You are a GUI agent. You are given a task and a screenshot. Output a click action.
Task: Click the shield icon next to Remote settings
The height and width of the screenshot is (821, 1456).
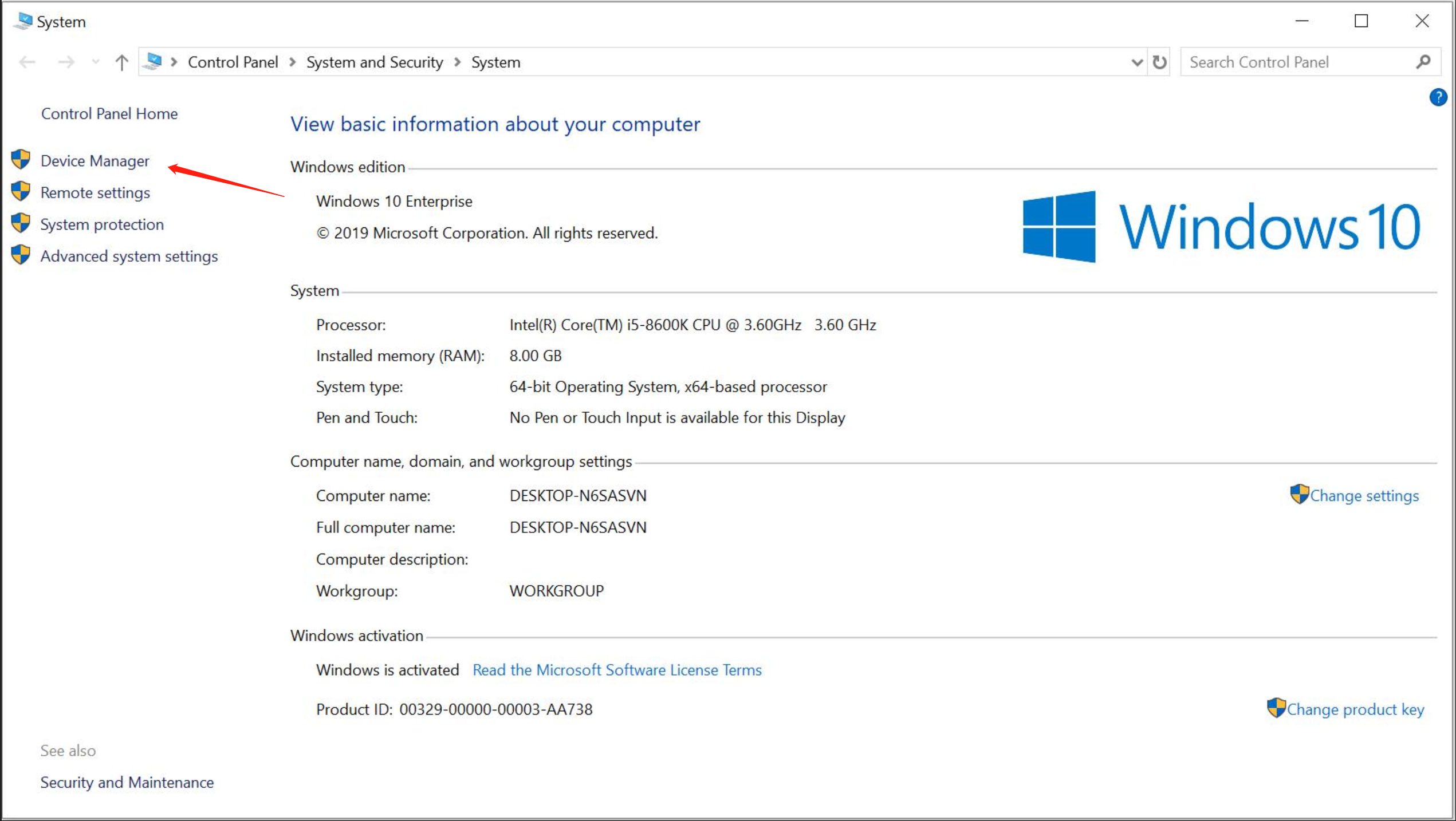tap(21, 192)
